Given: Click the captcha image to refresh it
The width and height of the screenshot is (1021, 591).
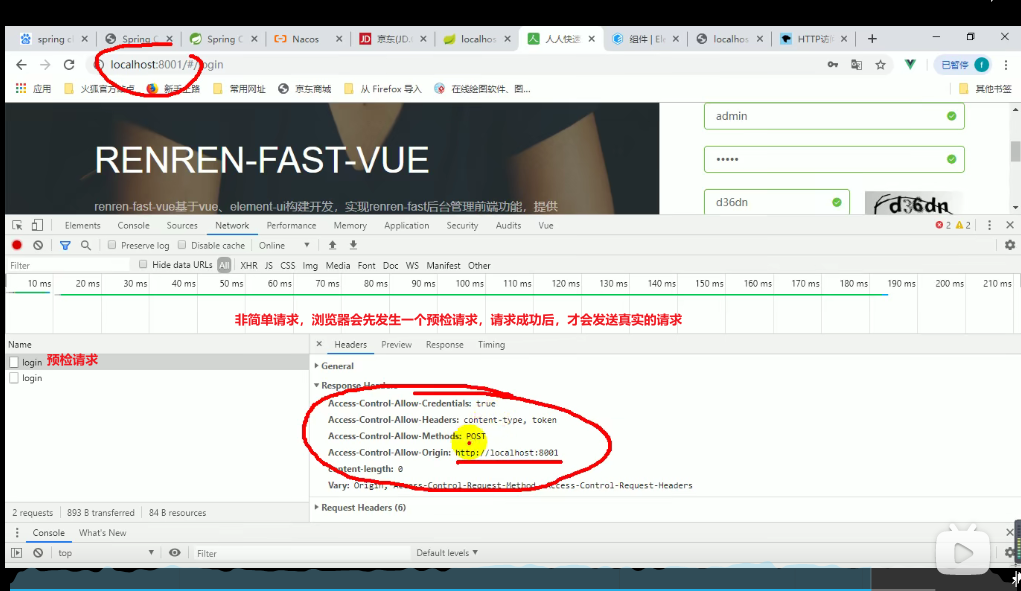Looking at the screenshot, I should point(913,204).
